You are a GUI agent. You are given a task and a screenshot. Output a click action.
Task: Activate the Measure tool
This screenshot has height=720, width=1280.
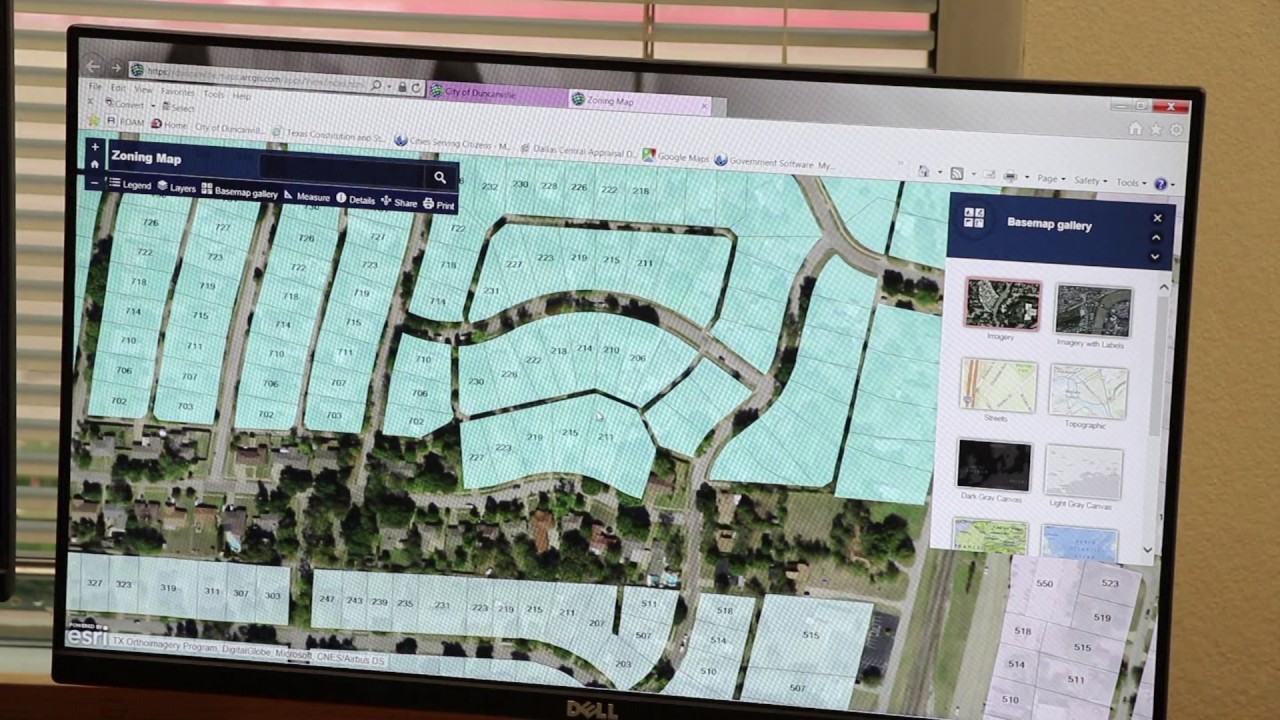(x=307, y=196)
